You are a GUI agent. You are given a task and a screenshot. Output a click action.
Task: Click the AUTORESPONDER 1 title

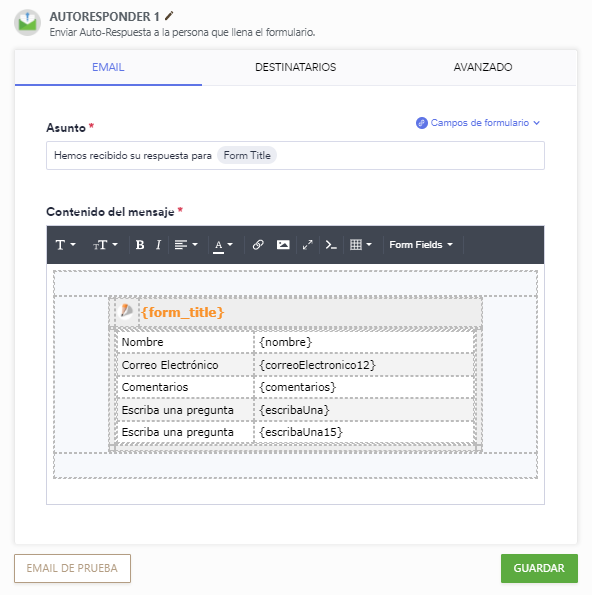point(104,17)
